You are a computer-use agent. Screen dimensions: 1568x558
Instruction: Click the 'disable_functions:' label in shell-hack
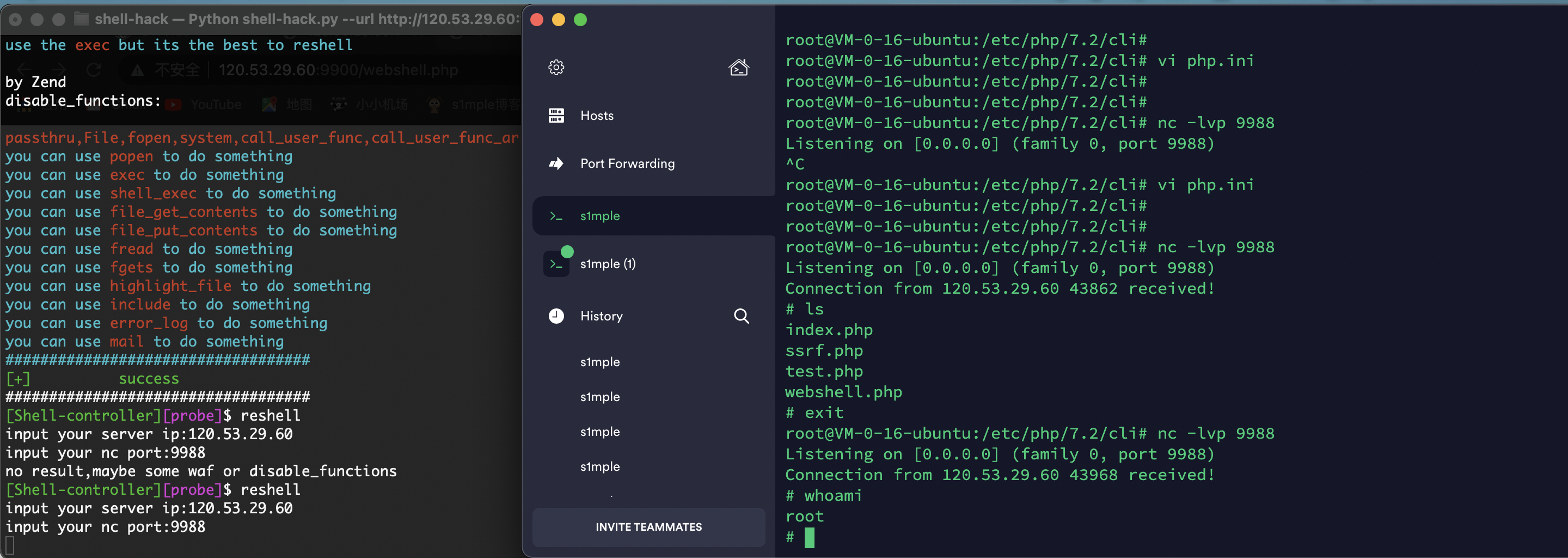click(83, 100)
